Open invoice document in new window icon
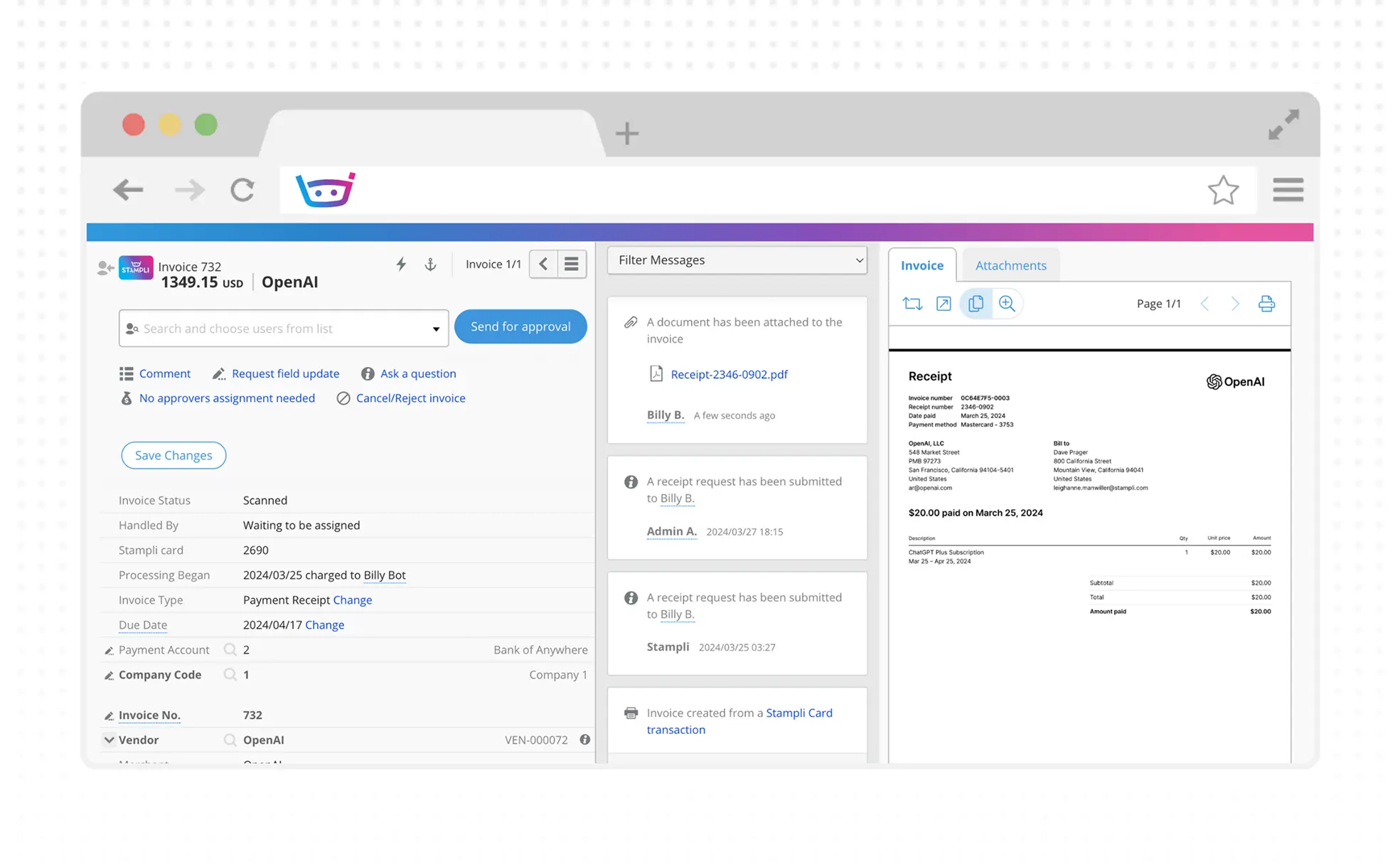Screen dimensions: 1400x862 pyautogui.click(x=944, y=304)
